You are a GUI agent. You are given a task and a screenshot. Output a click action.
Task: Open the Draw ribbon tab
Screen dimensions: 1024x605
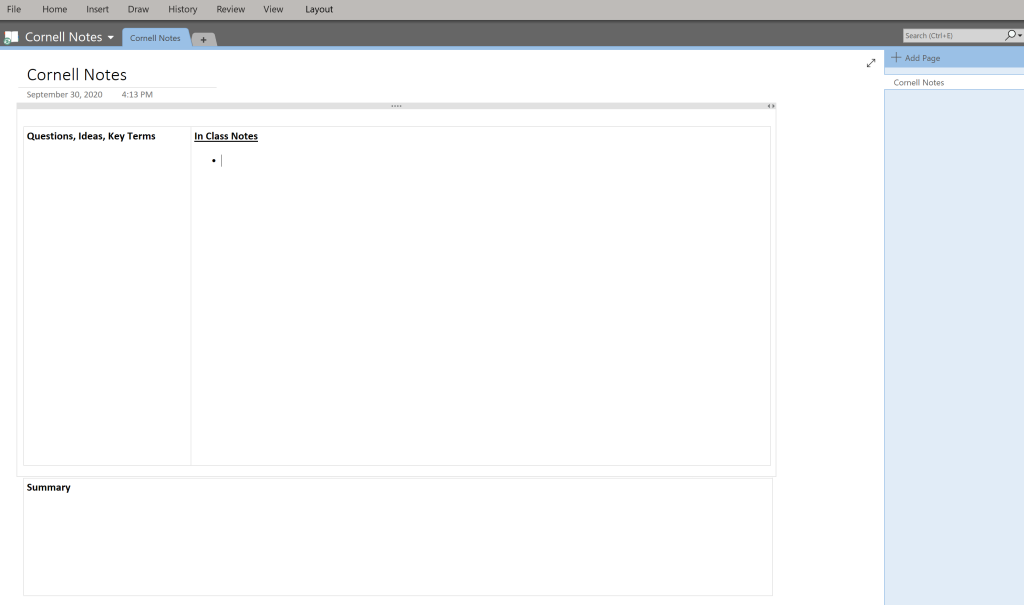point(138,9)
